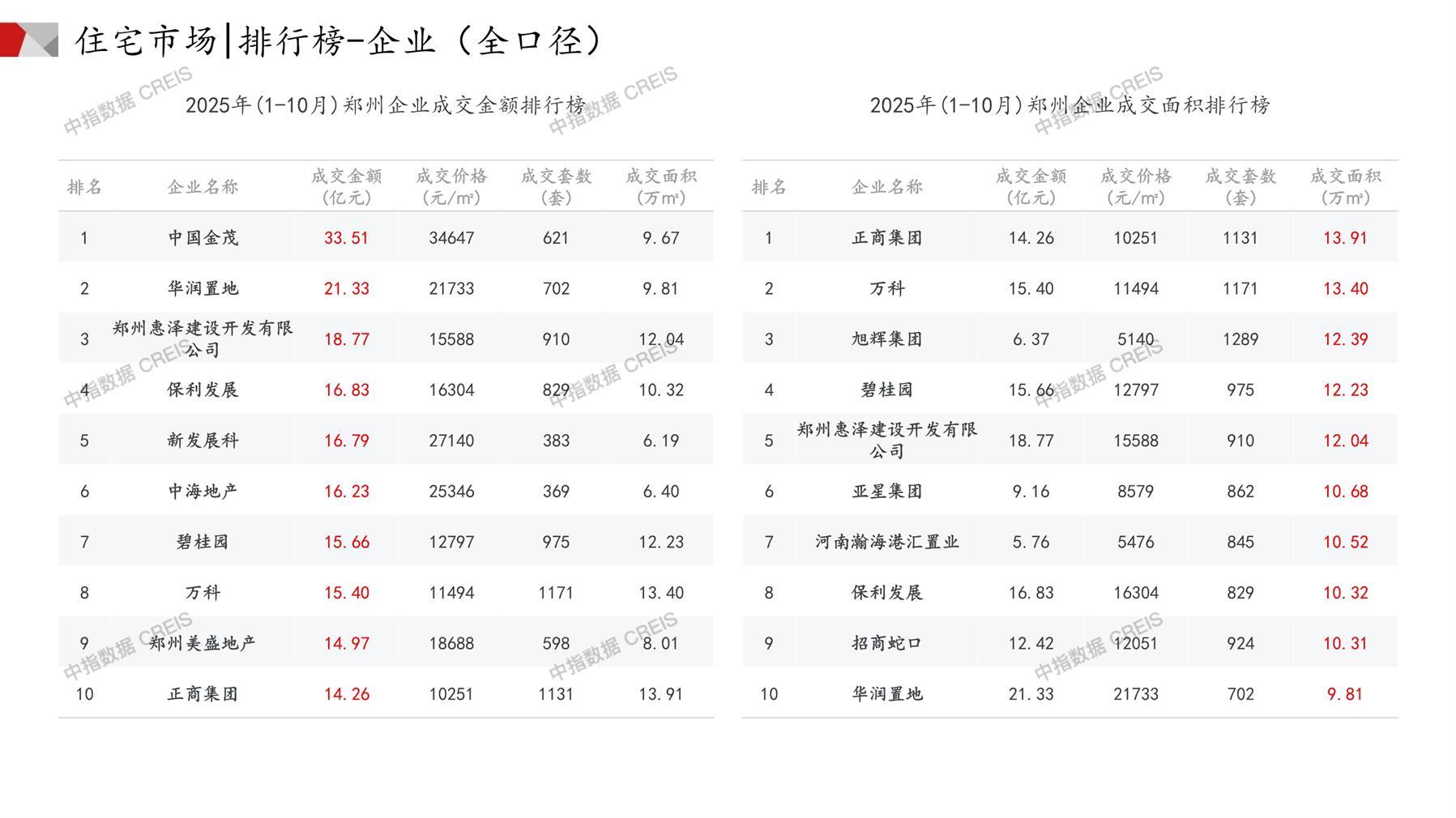Select the 成交面积排行榜 table title
The width and height of the screenshot is (1456, 818).
pos(1070,105)
